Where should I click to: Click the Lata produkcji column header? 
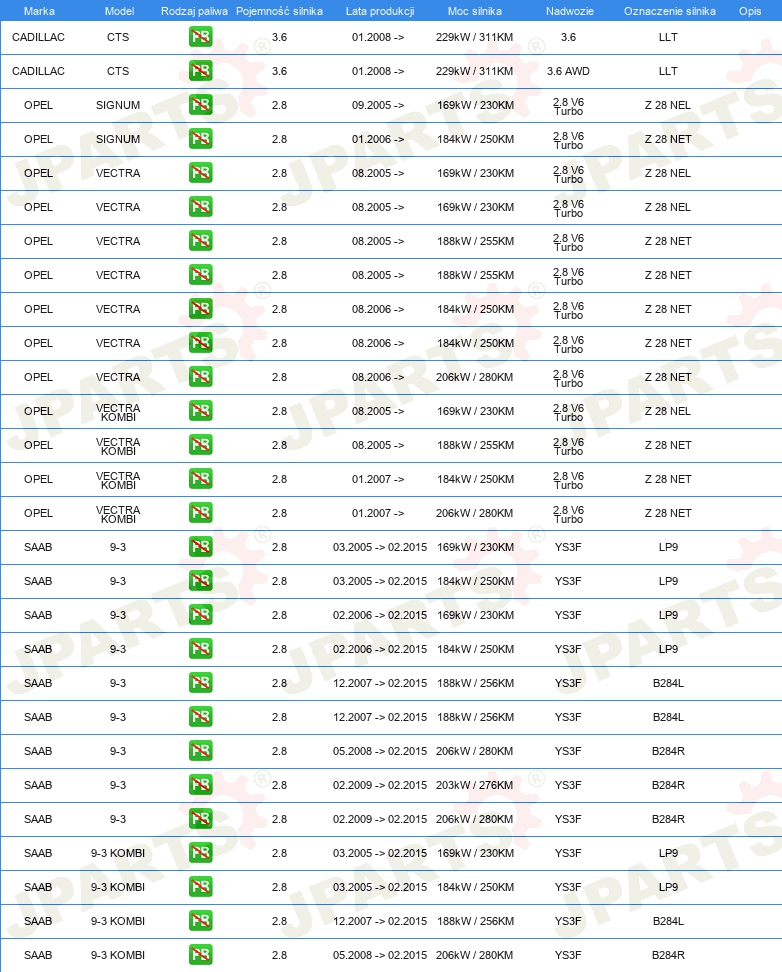tap(380, 11)
